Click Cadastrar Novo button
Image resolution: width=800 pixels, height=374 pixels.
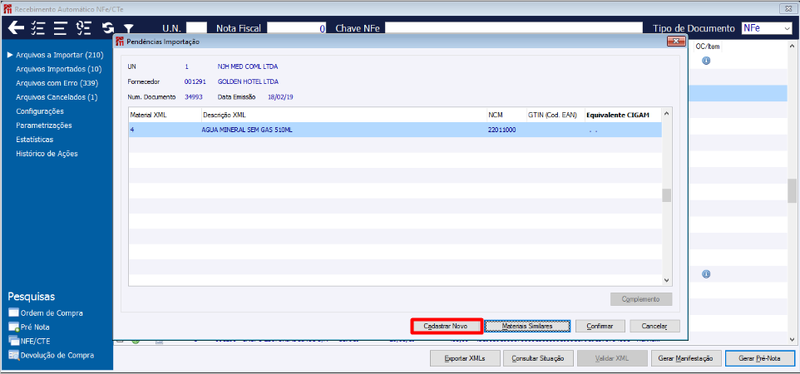click(446, 326)
